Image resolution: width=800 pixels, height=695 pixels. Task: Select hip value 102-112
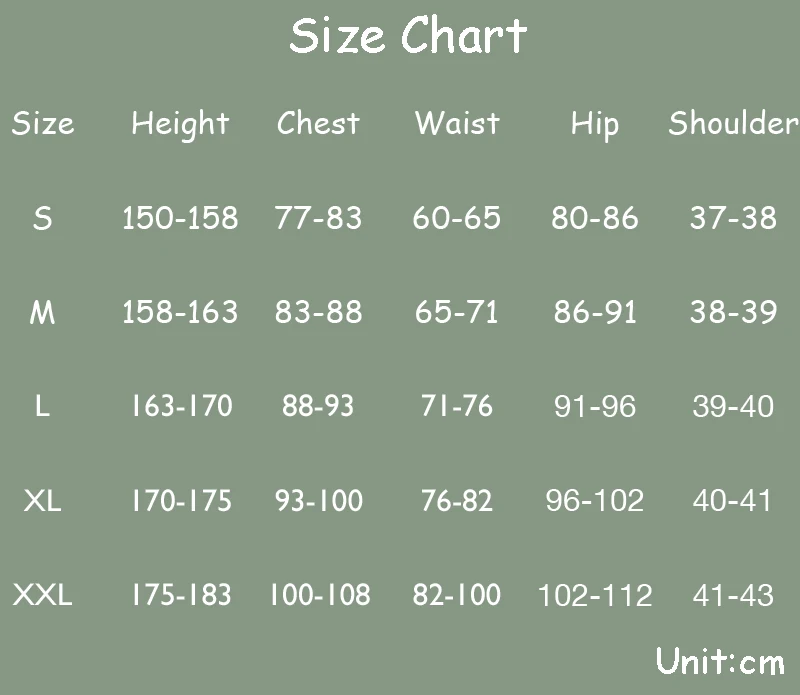coord(595,595)
